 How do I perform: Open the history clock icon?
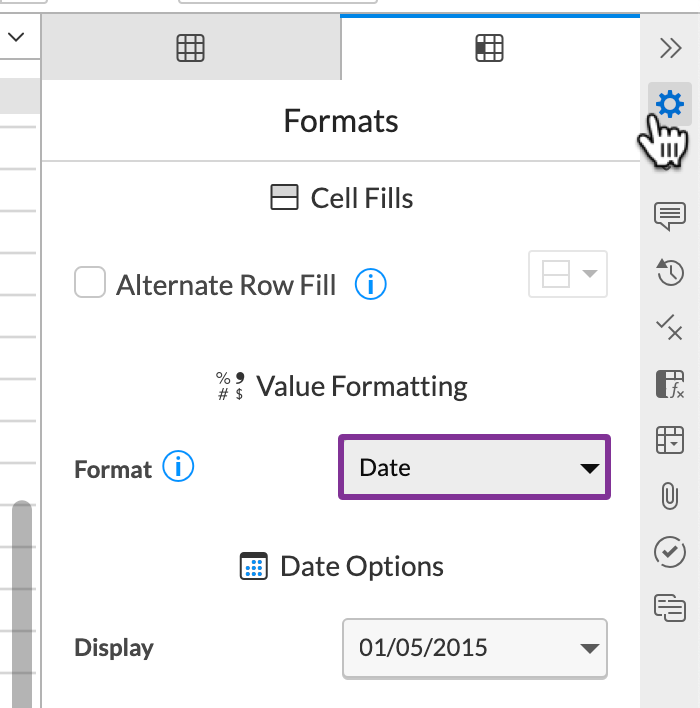669,271
